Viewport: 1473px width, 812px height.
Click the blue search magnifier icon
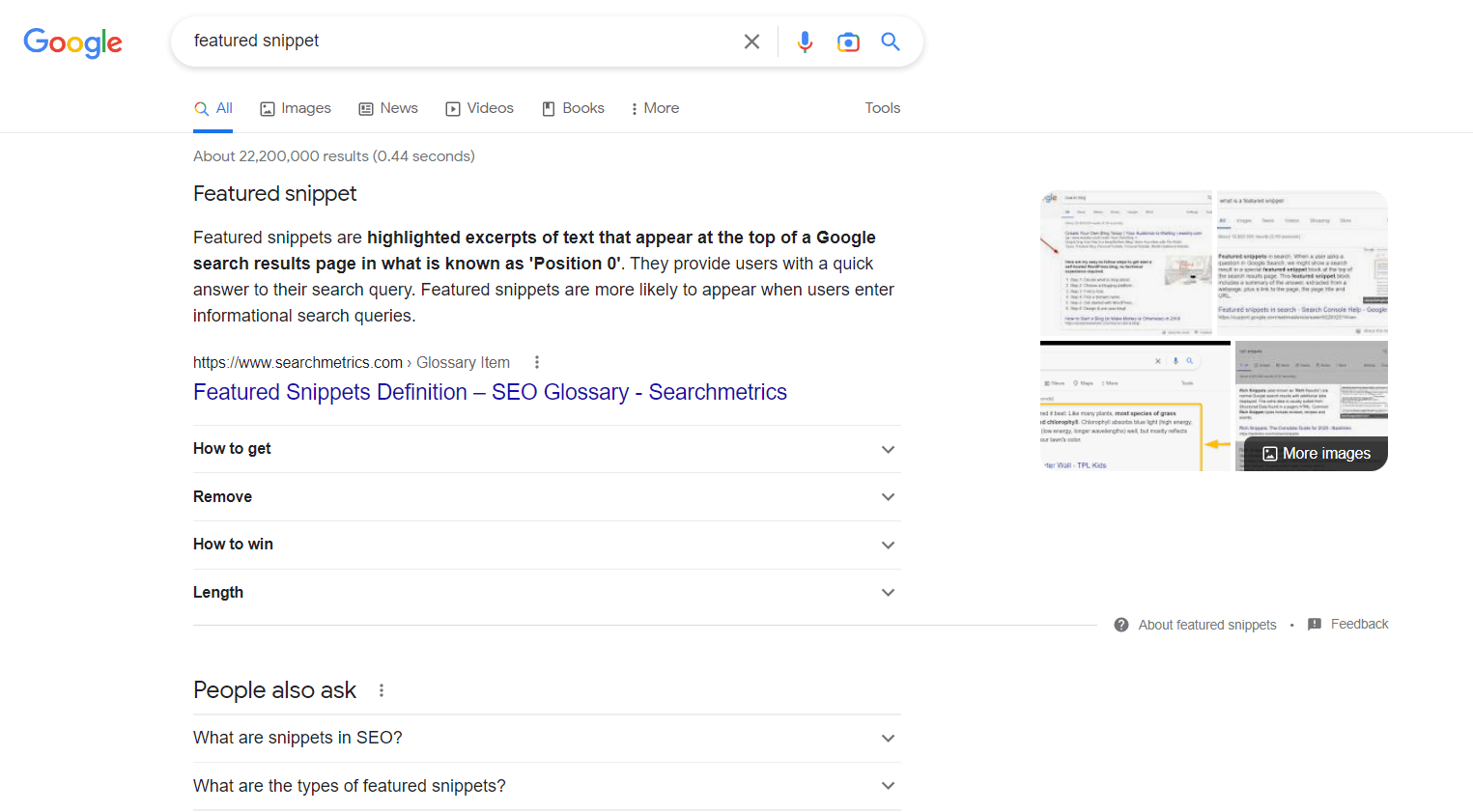pos(890,42)
